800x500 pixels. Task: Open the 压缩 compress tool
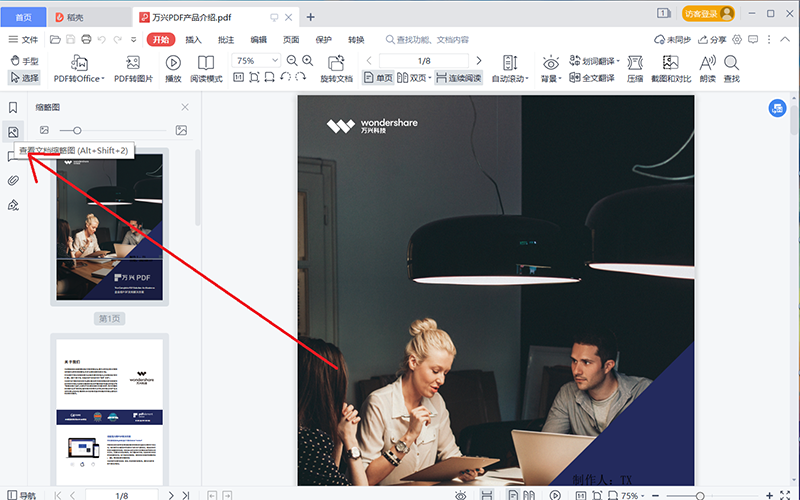[x=635, y=63]
